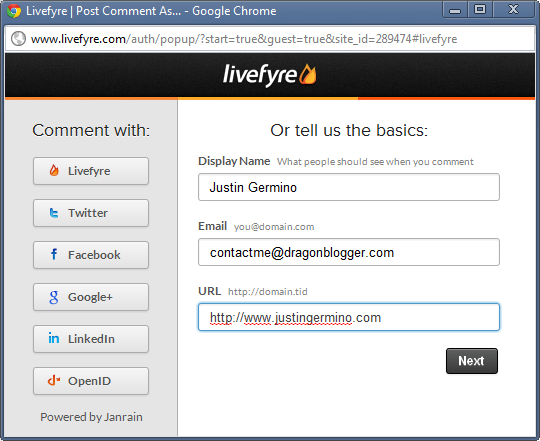Select OpenID login option
This screenshot has width=540, height=441.
point(91,381)
